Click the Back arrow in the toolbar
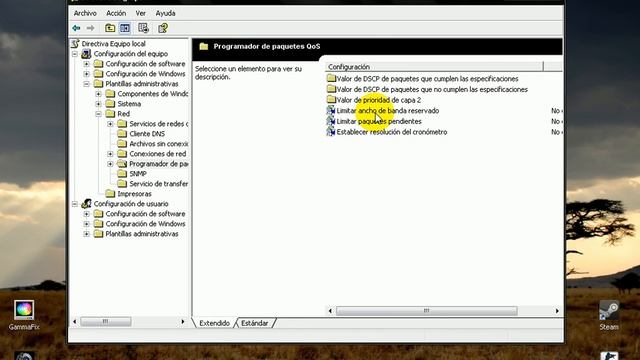Screen dimensions: 640x360 pos(76,28)
